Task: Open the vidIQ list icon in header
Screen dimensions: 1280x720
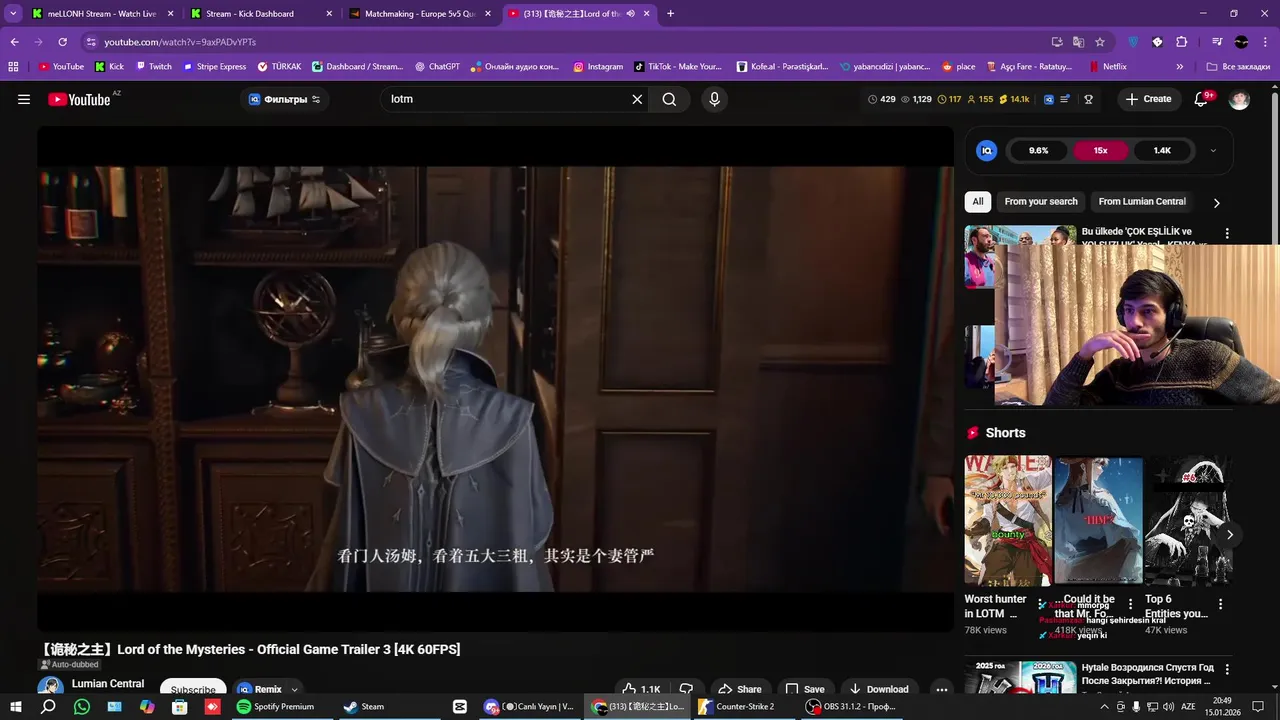Action: pos(1065,99)
